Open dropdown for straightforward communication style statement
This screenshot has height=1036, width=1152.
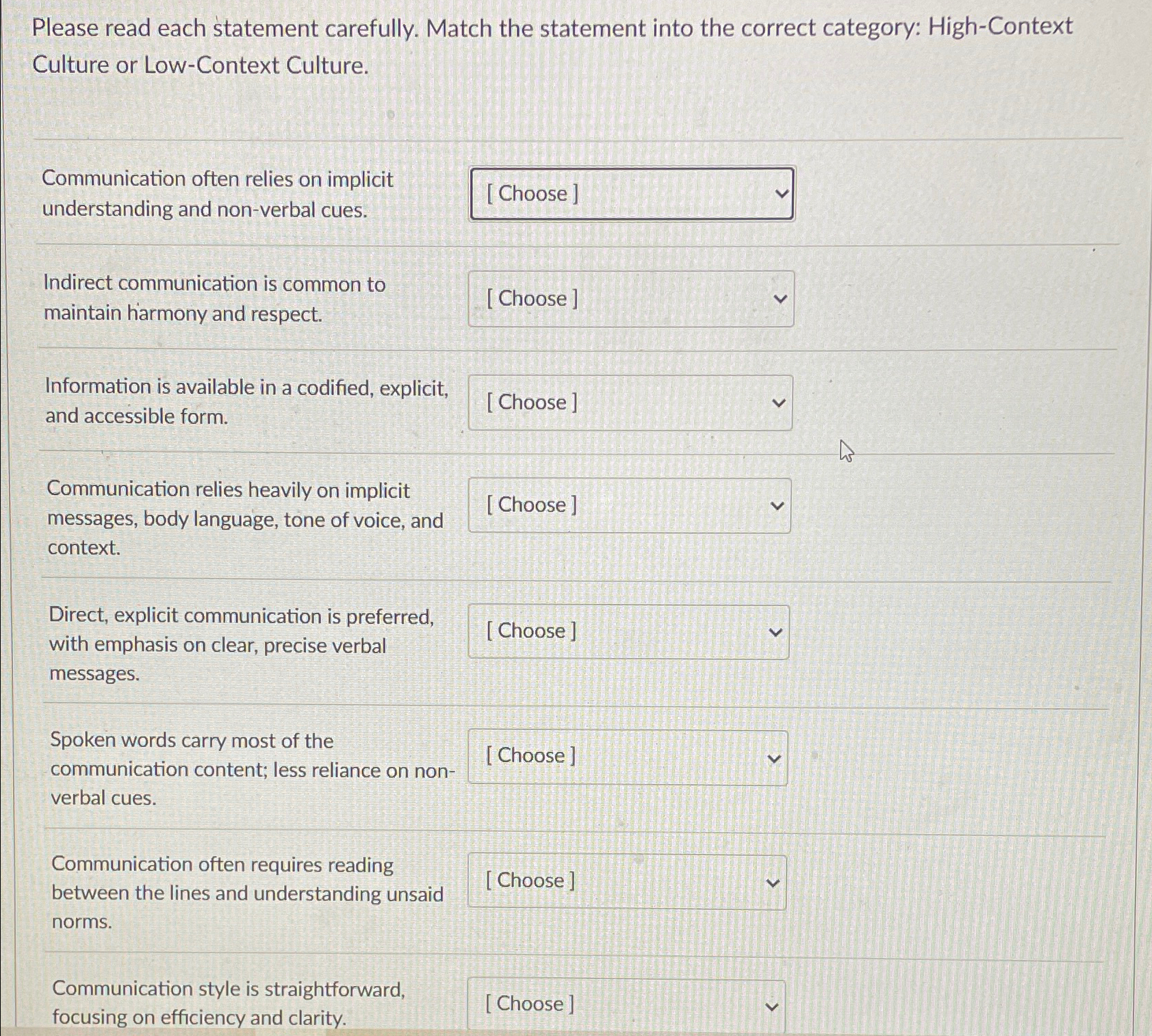coord(626,1005)
